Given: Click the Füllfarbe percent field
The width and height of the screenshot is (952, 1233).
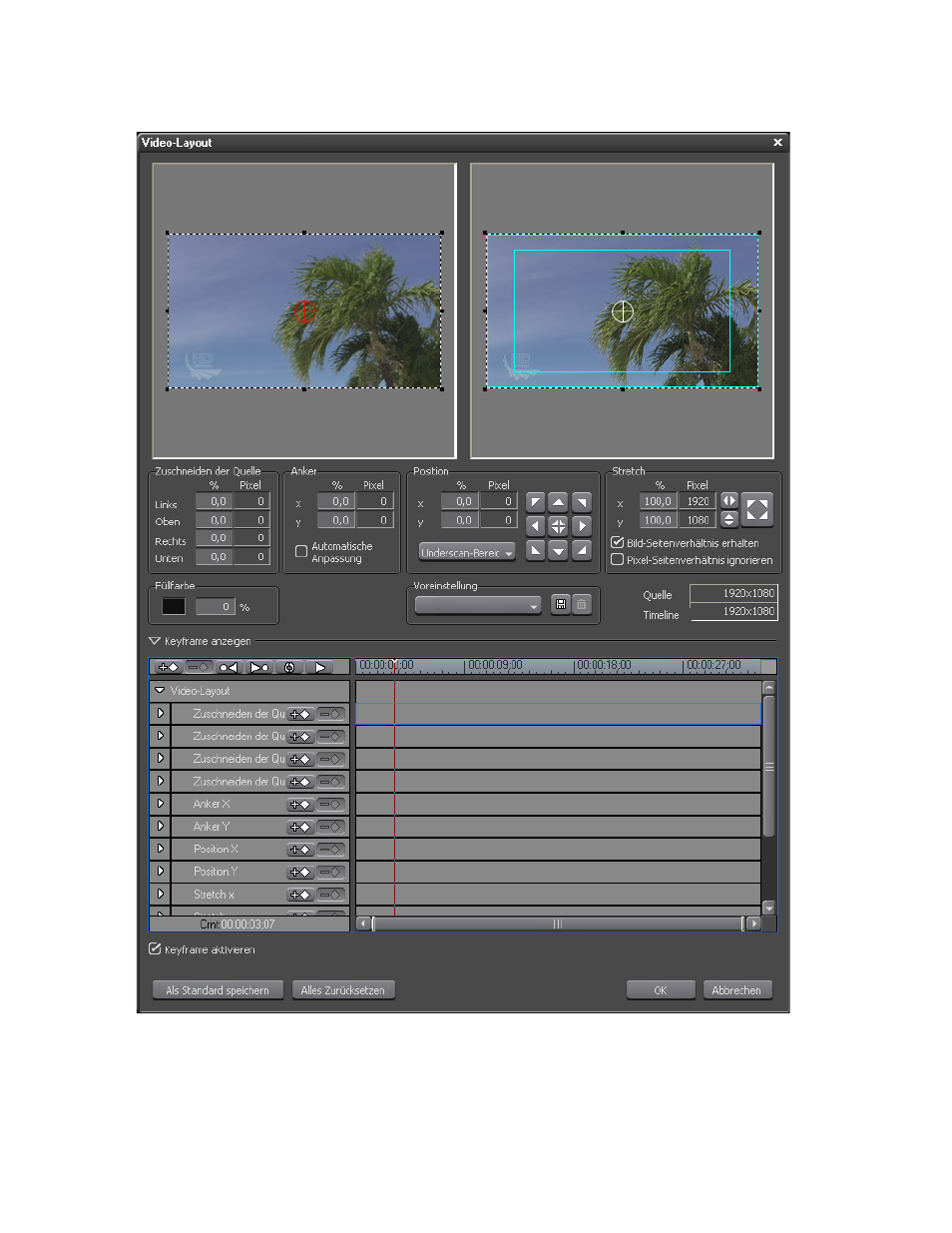Looking at the screenshot, I should pos(214,606).
